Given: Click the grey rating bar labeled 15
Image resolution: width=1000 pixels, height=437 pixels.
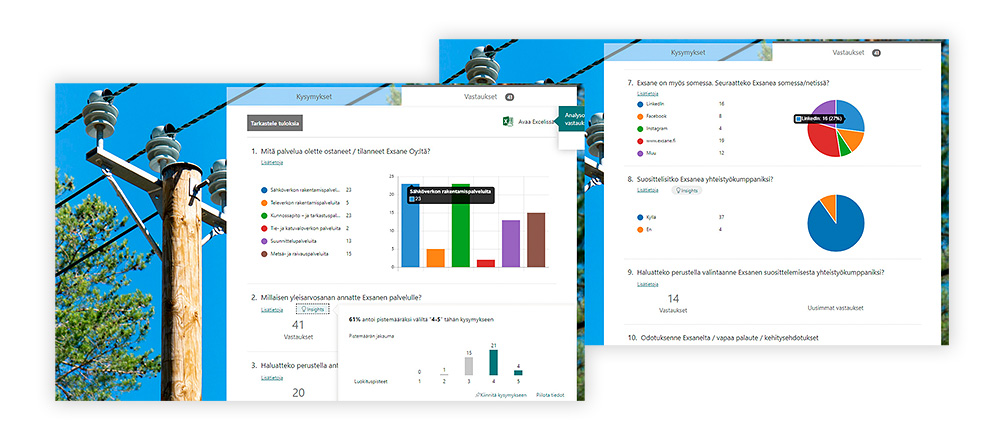Looking at the screenshot, I should (469, 366).
